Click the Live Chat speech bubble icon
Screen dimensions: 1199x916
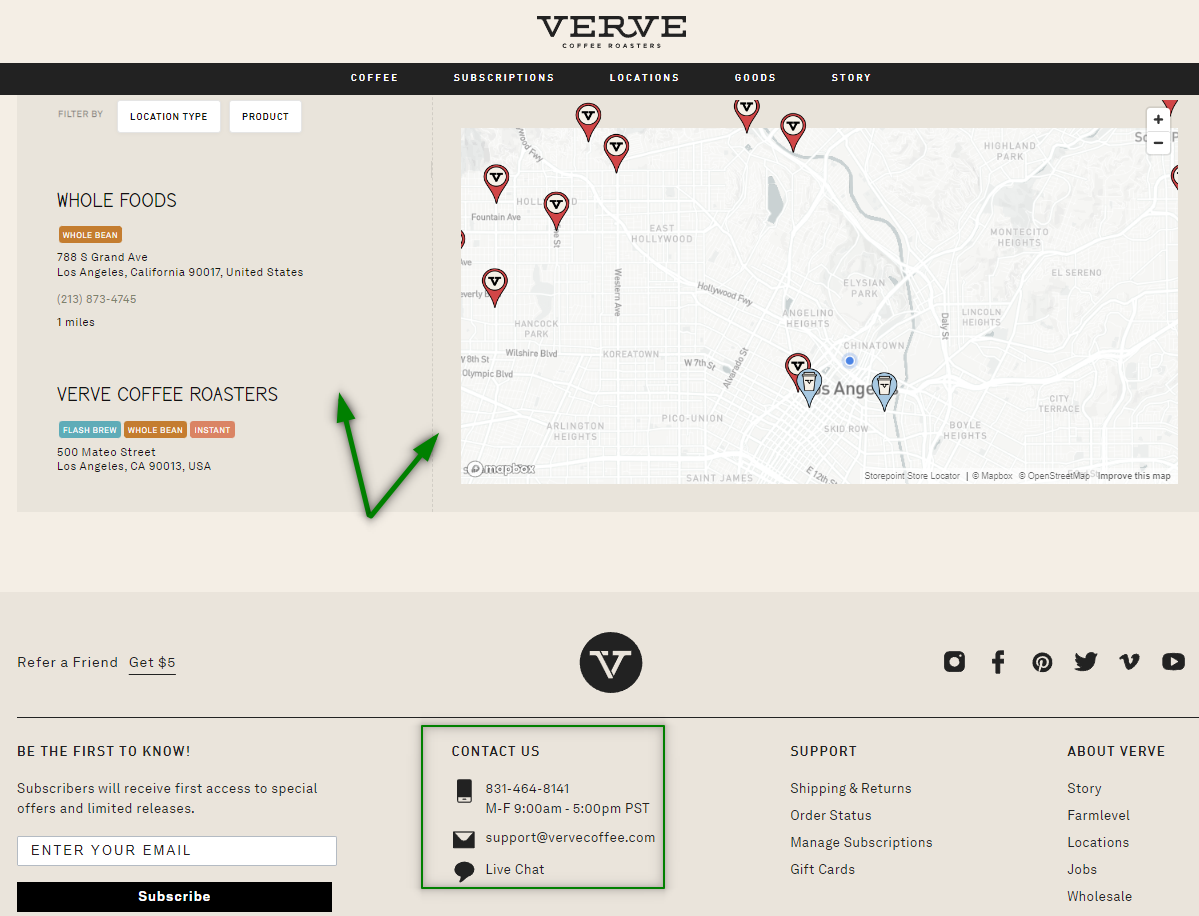point(463,871)
